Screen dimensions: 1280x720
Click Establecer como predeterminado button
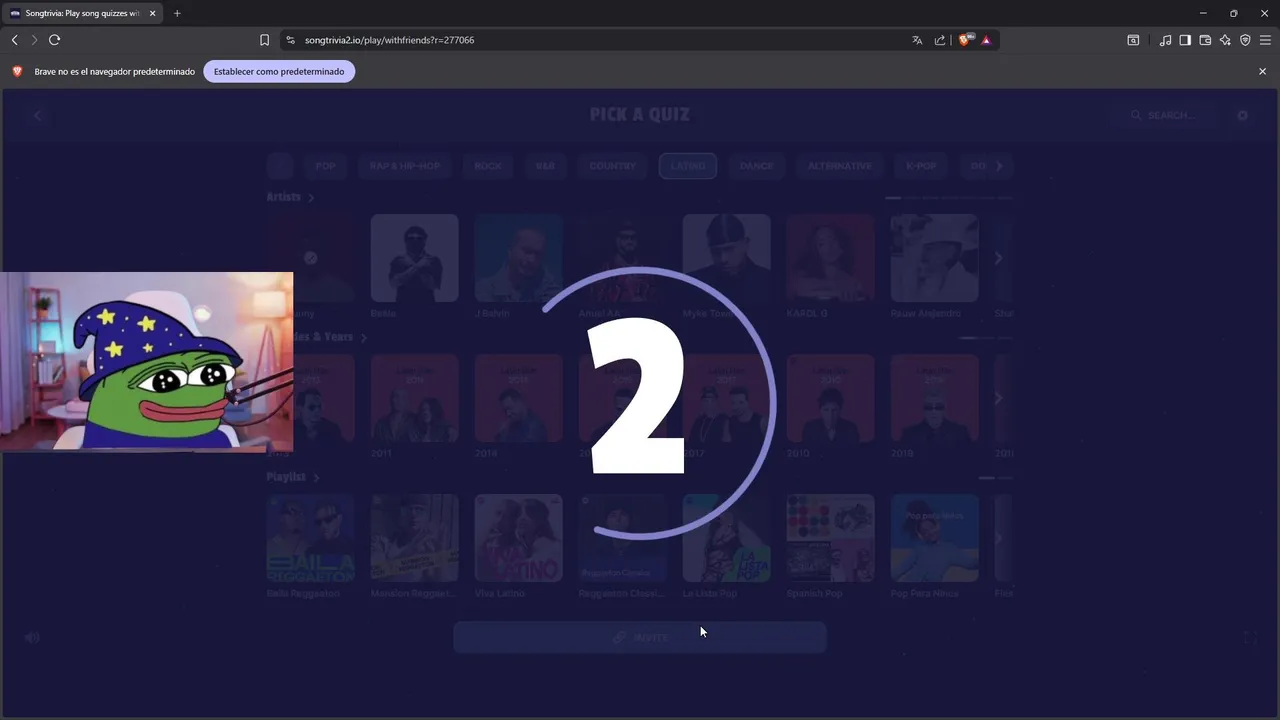(x=279, y=71)
